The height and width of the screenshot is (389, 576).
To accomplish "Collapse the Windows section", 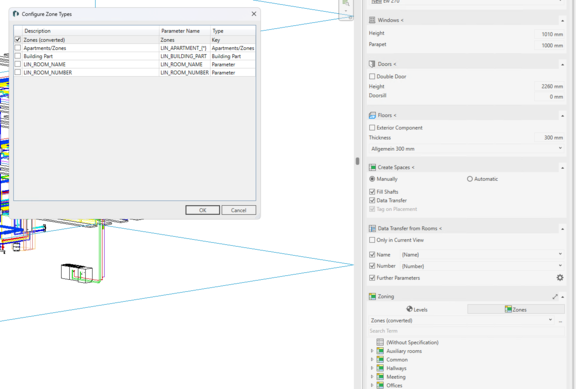I will (562, 21).
